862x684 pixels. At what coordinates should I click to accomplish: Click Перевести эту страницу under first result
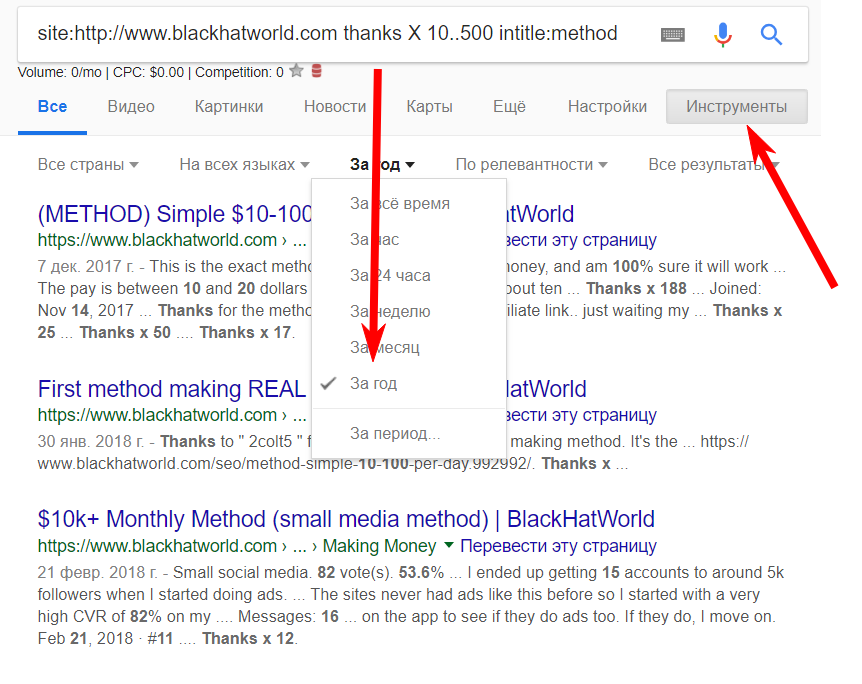[581, 240]
